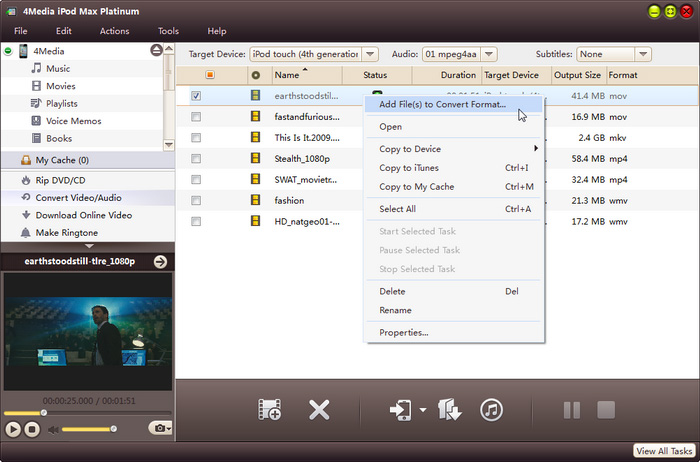Open the Tools menu
The width and height of the screenshot is (700, 462).
(x=168, y=31)
